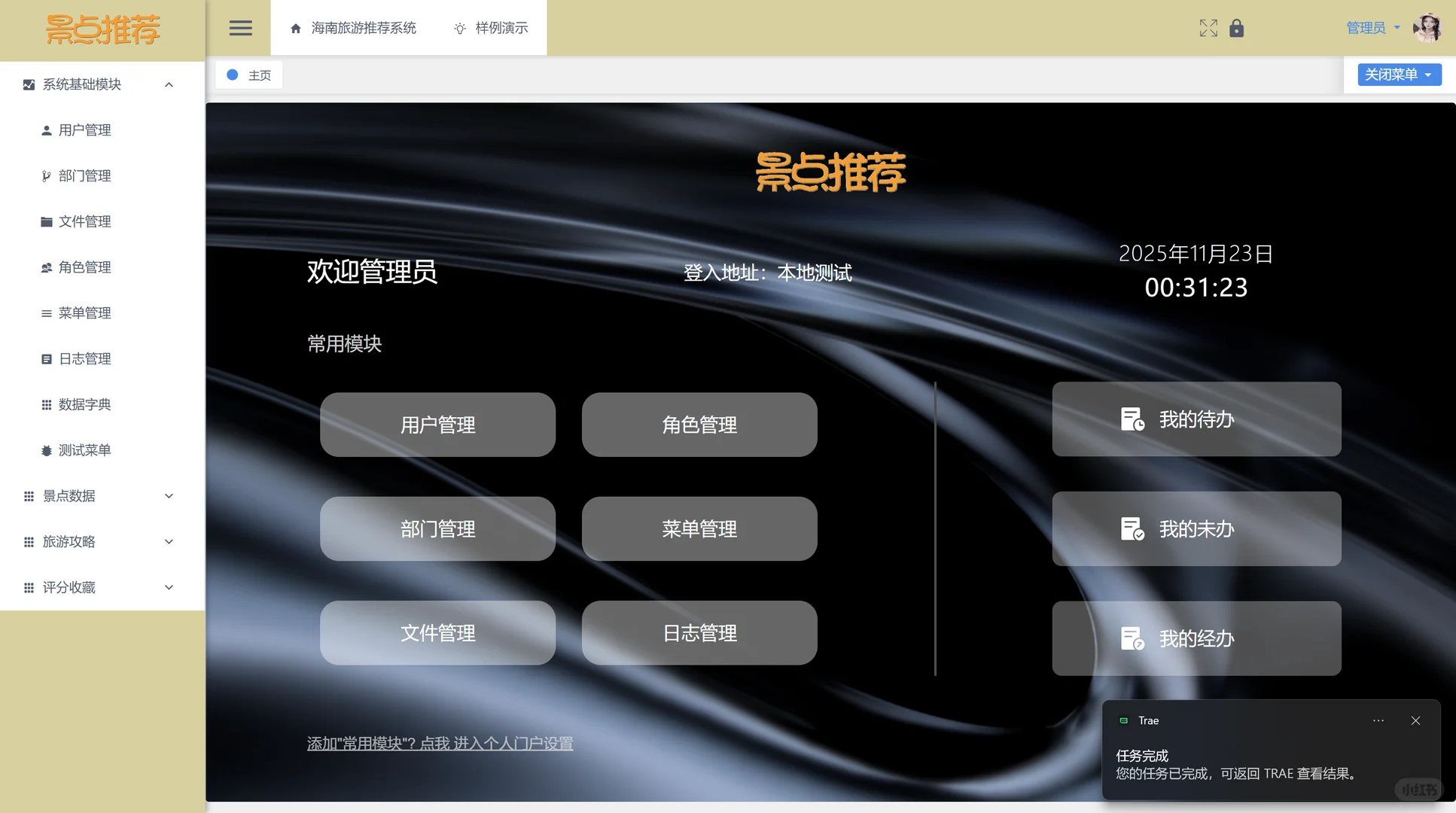Select 测试菜单 in the sidebar
Image resolution: width=1456 pixels, height=813 pixels.
[84, 450]
